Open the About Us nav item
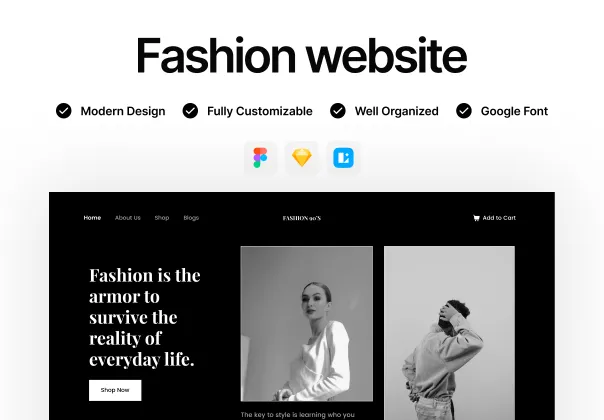This screenshot has width=604, height=420. [x=128, y=218]
